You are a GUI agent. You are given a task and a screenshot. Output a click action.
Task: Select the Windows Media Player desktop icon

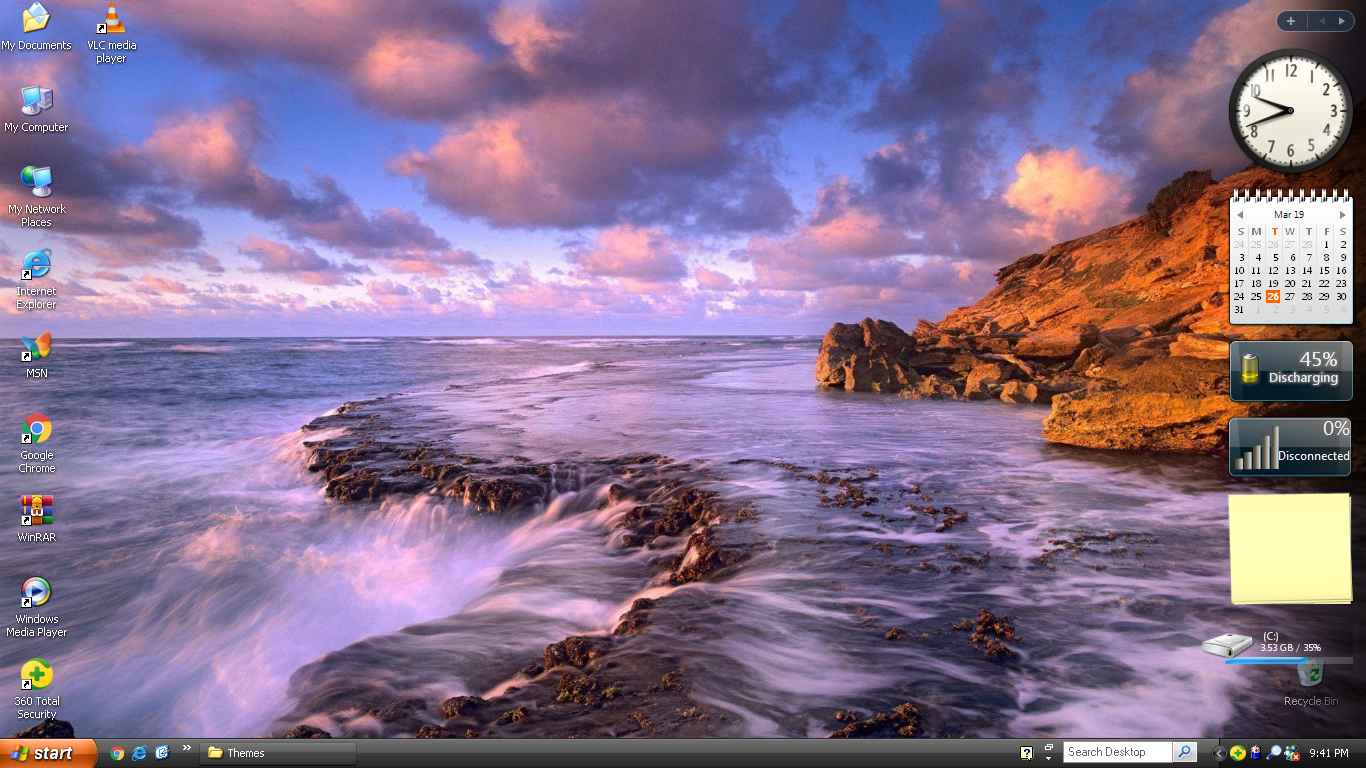click(36, 607)
